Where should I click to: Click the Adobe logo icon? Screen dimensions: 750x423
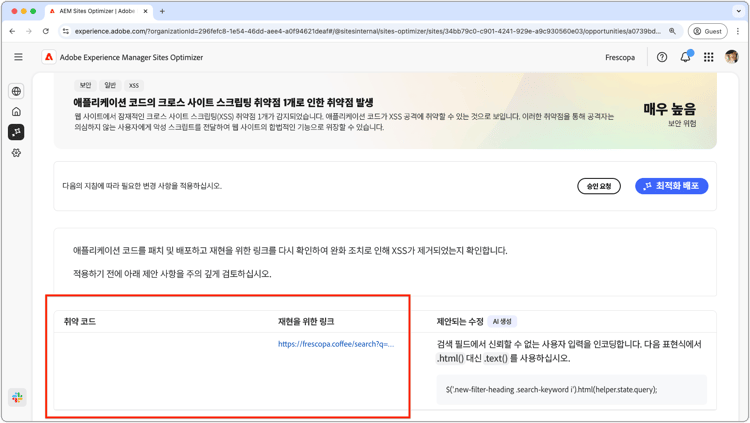coord(49,57)
